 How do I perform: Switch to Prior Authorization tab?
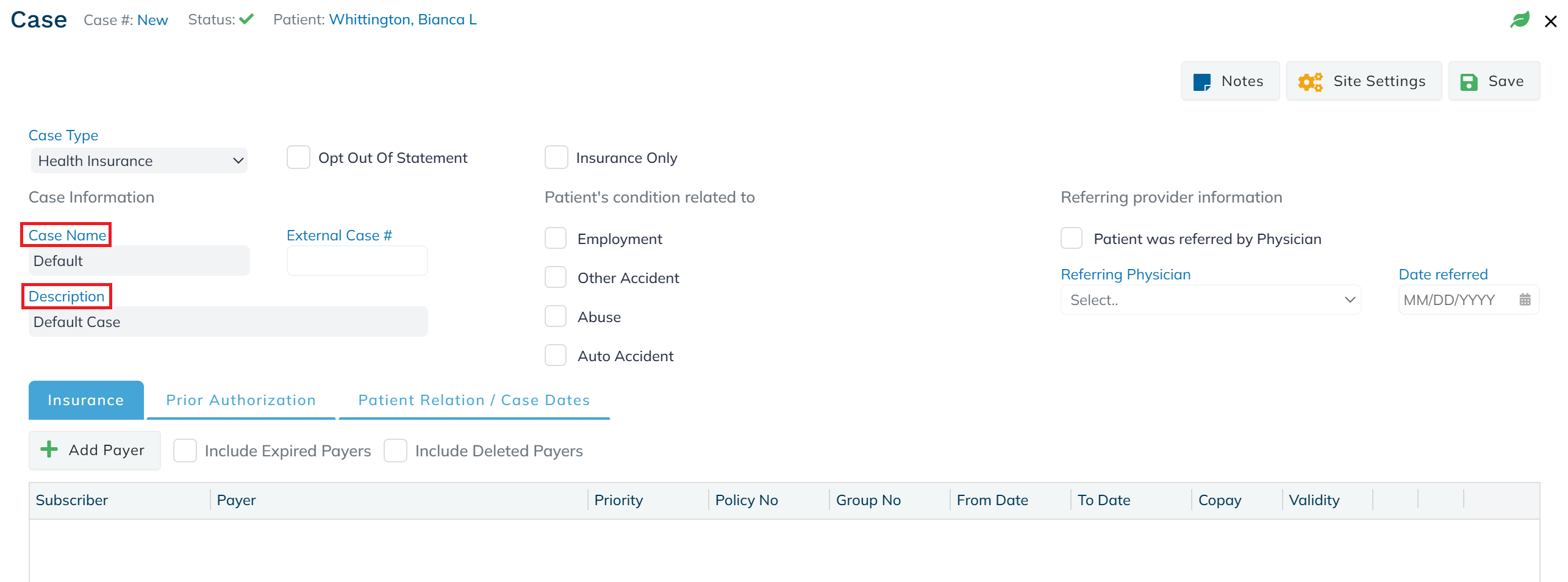(x=241, y=400)
